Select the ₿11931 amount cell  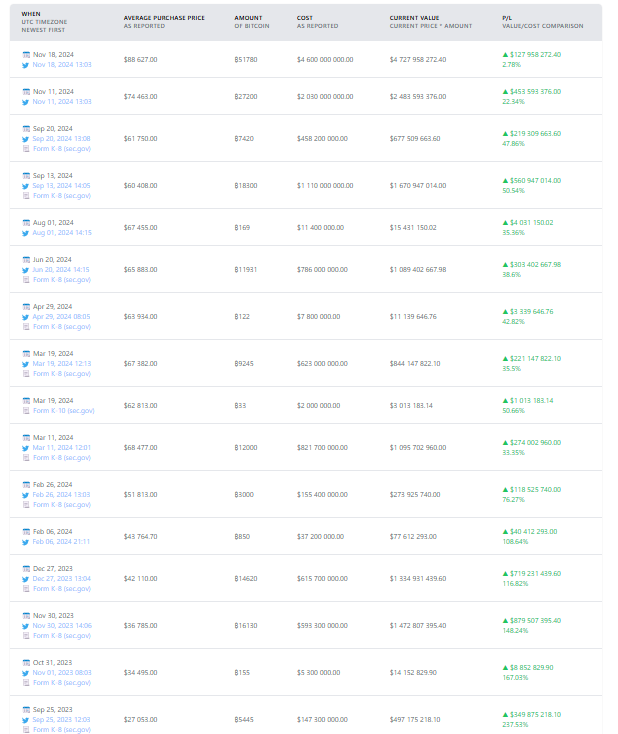246,270
